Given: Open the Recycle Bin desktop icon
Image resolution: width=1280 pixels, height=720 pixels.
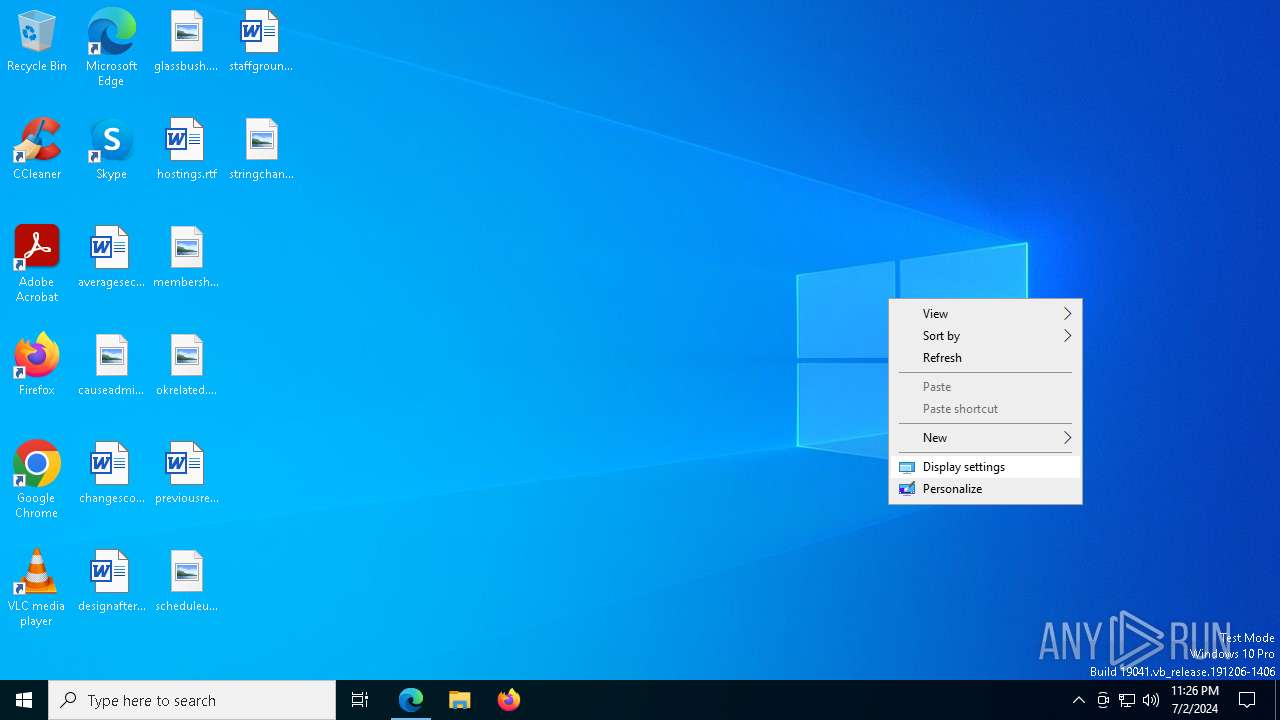Looking at the screenshot, I should click(x=37, y=42).
